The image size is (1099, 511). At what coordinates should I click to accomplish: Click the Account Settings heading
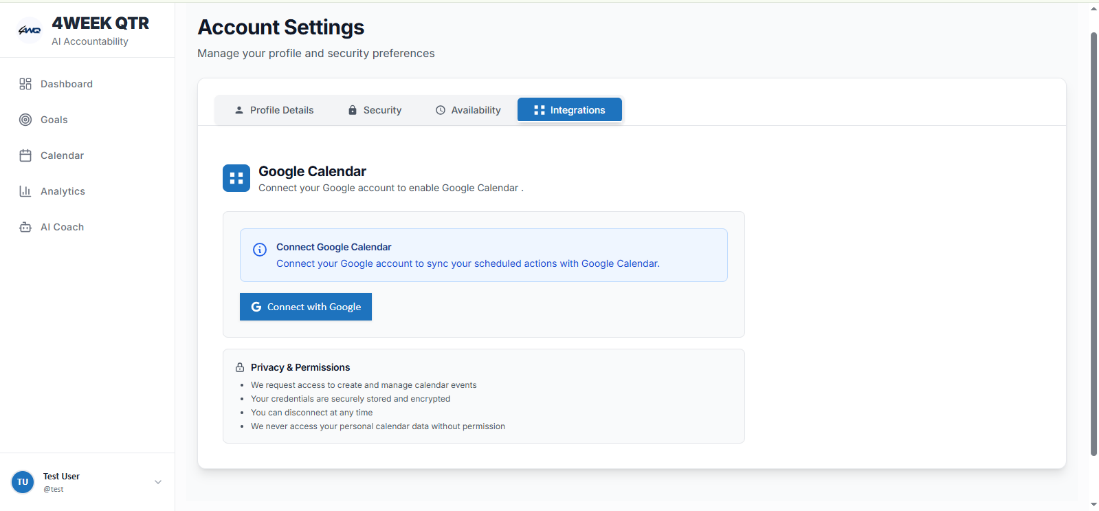click(x=280, y=27)
